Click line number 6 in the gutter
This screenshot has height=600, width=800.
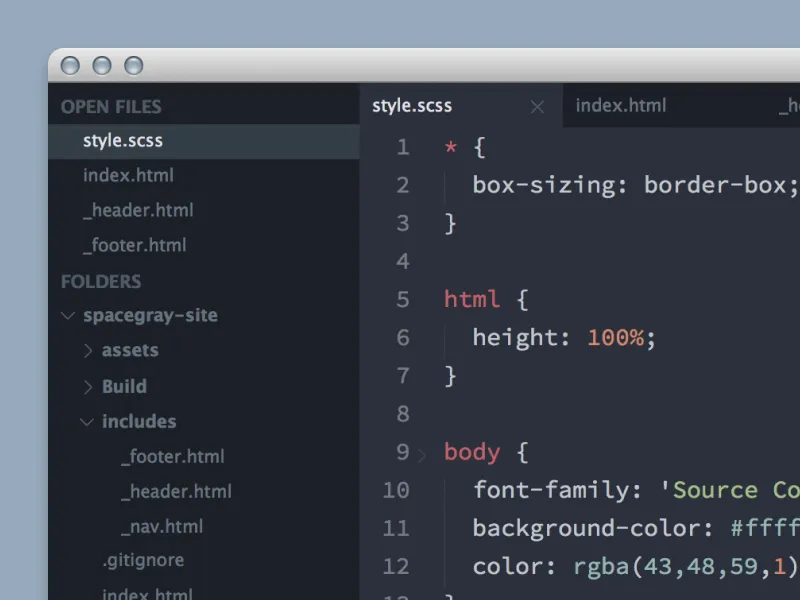coord(402,338)
